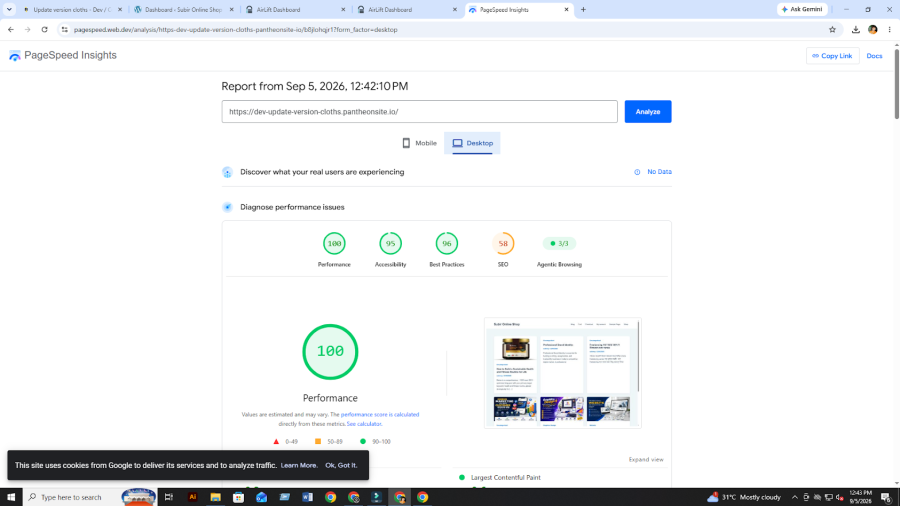900x506 pixels.
Task: Open the tab search dropdown arrow
Action: tap(9, 9)
